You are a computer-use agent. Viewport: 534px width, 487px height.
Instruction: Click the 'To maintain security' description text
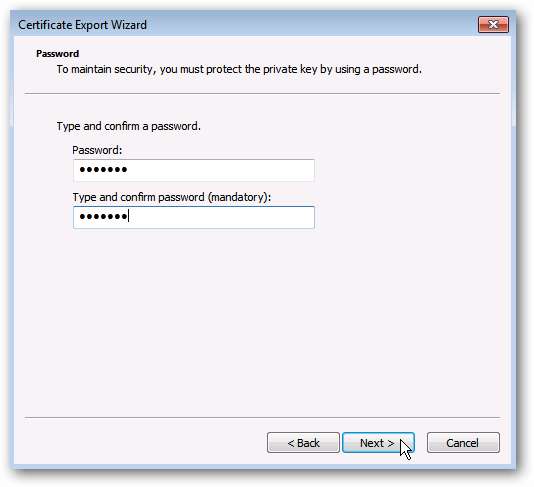coord(239,69)
